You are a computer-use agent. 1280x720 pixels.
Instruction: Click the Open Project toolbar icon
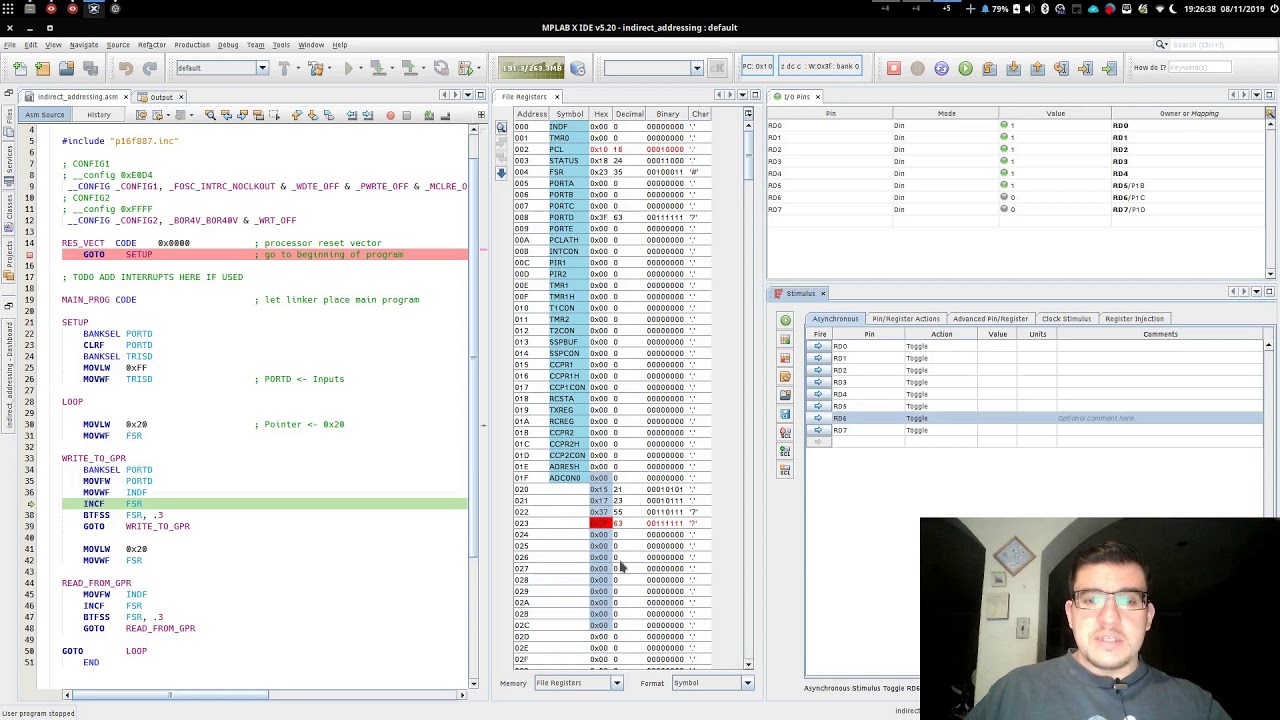click(66, 68)
